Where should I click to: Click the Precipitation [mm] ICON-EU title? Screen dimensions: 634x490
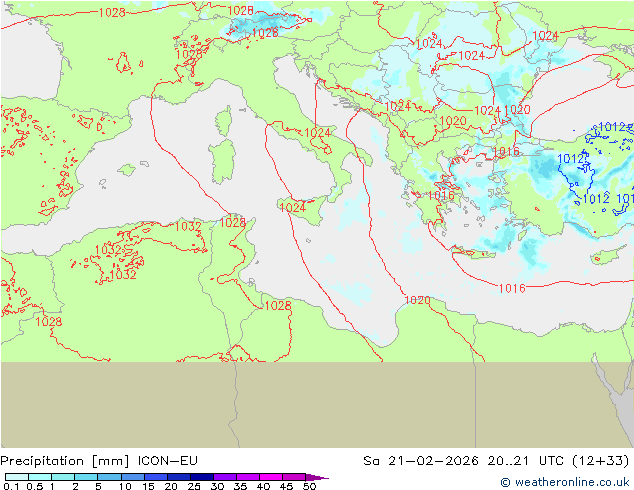100,461
